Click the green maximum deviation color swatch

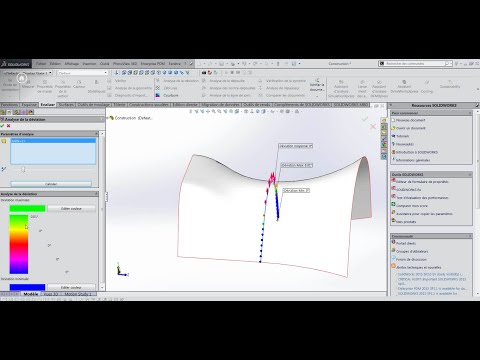click(27, 209)
